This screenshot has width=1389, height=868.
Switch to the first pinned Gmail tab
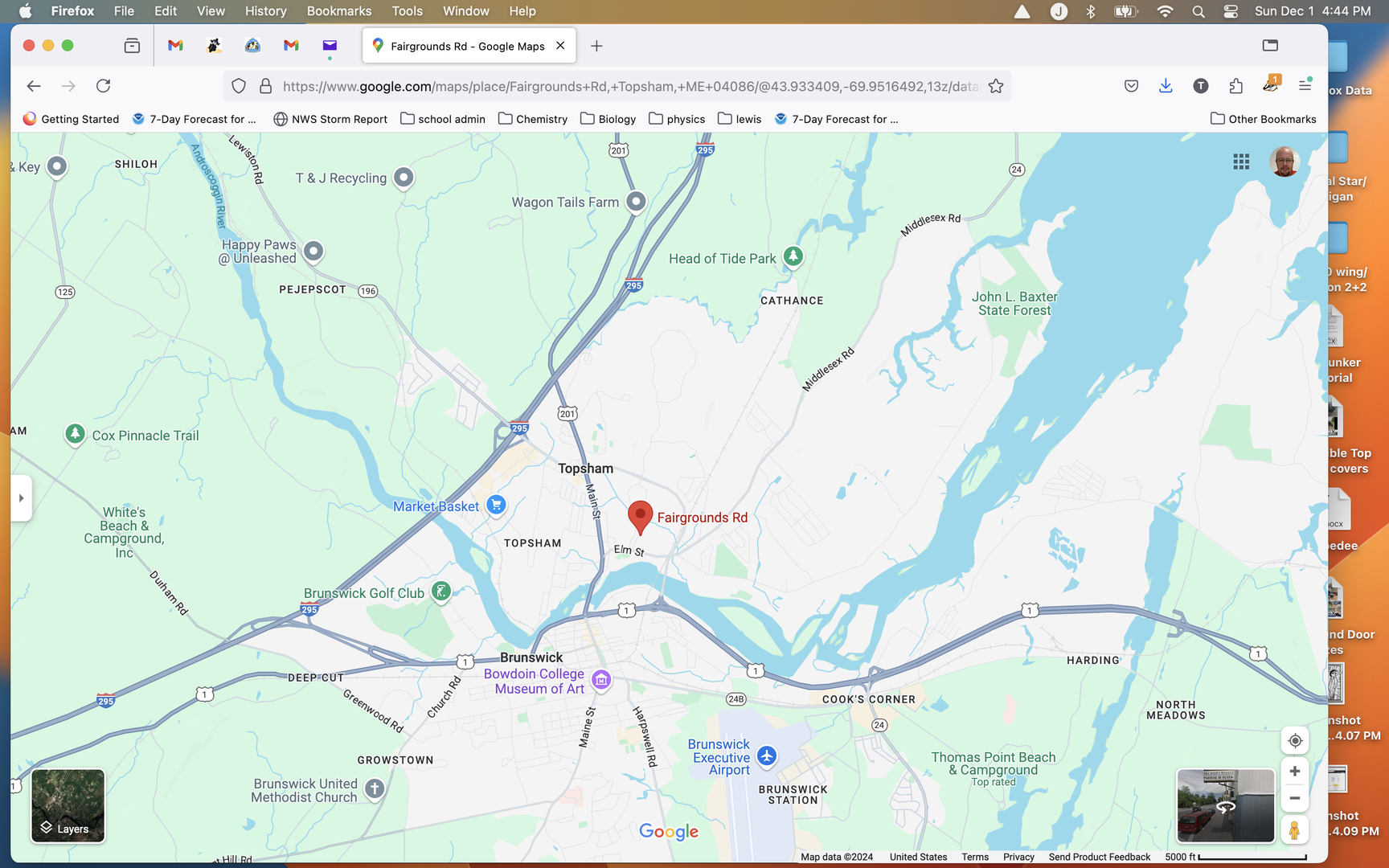(x=175, y=46)
